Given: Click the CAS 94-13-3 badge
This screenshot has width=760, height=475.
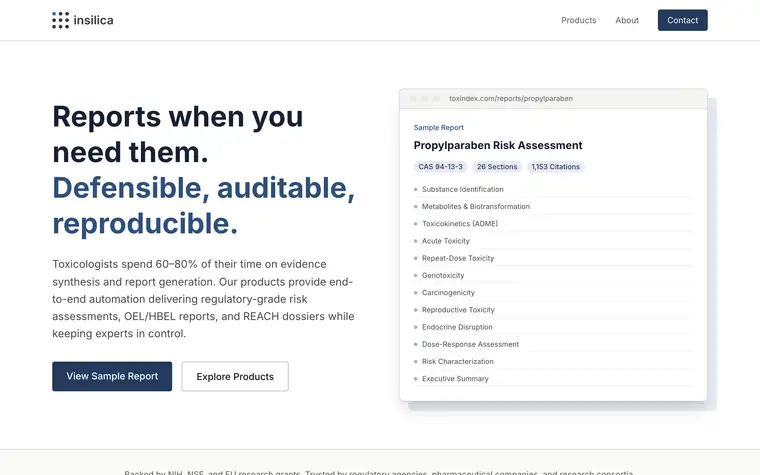Looking at the screenshot, I should point(440,167).
